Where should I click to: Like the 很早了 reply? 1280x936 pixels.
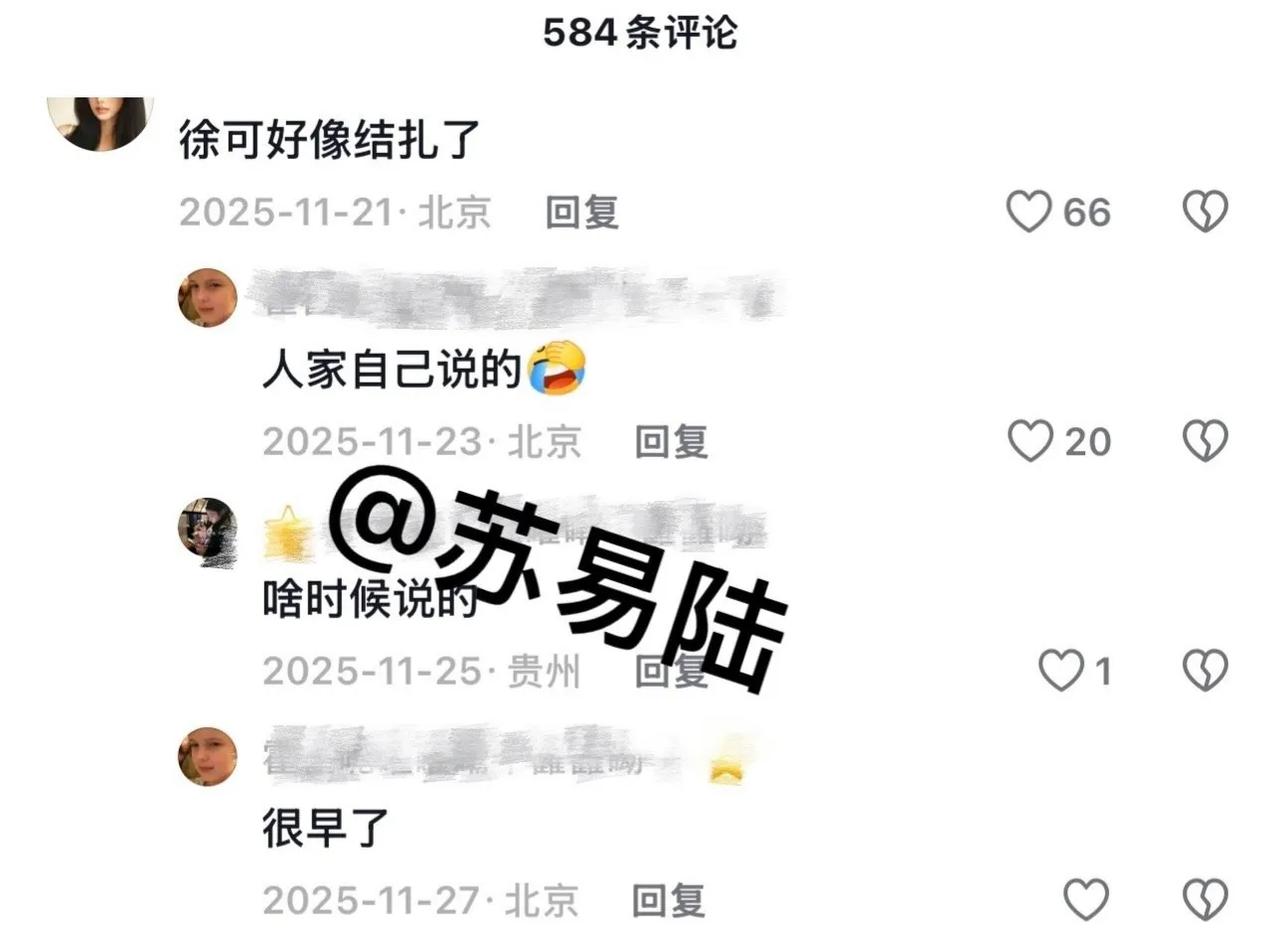click(1086, 899)
